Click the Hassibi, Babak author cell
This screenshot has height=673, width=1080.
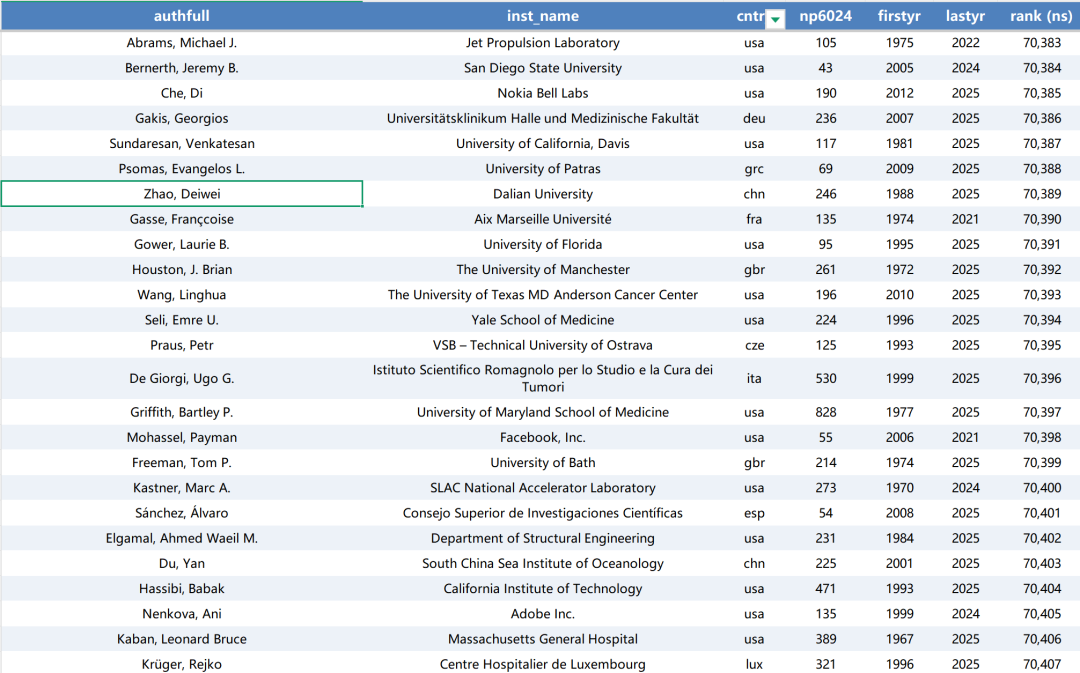pos(181,589)
